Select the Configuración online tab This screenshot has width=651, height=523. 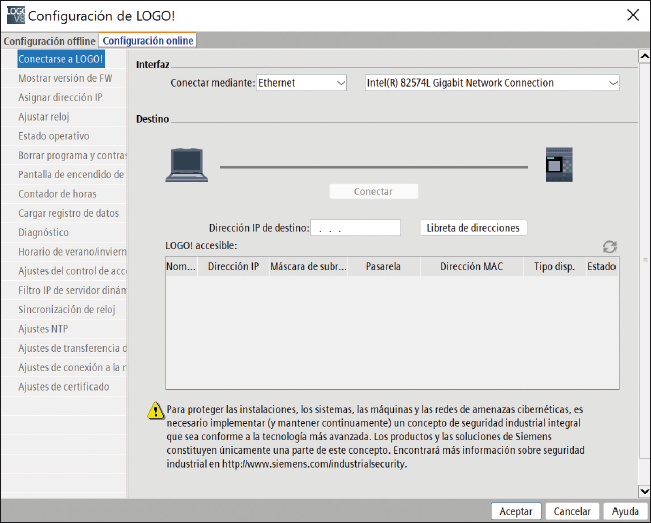click(x=148, y=41)
